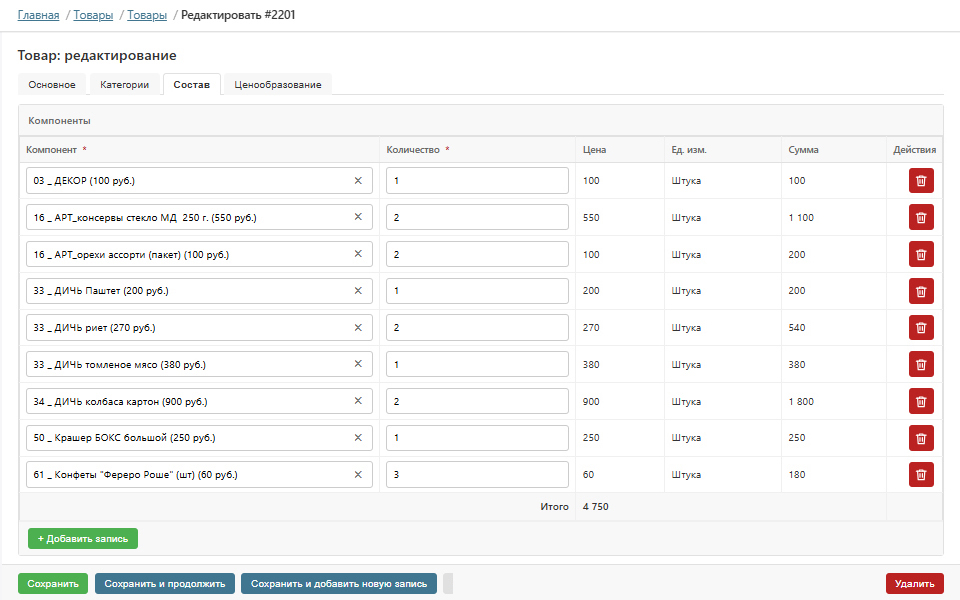The width and height of the screenshot is (960, 600).
Task: Click the Сохранить и продолжить button
Action: point(165,583)
